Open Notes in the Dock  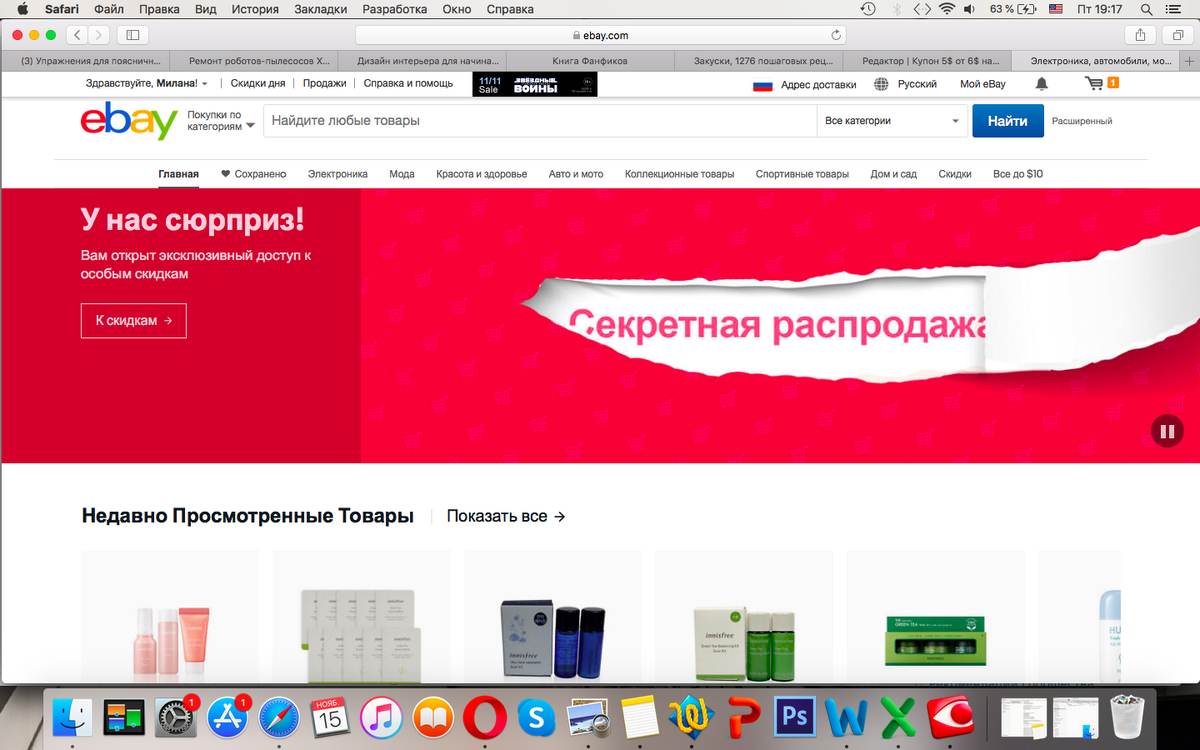[638, 716]
